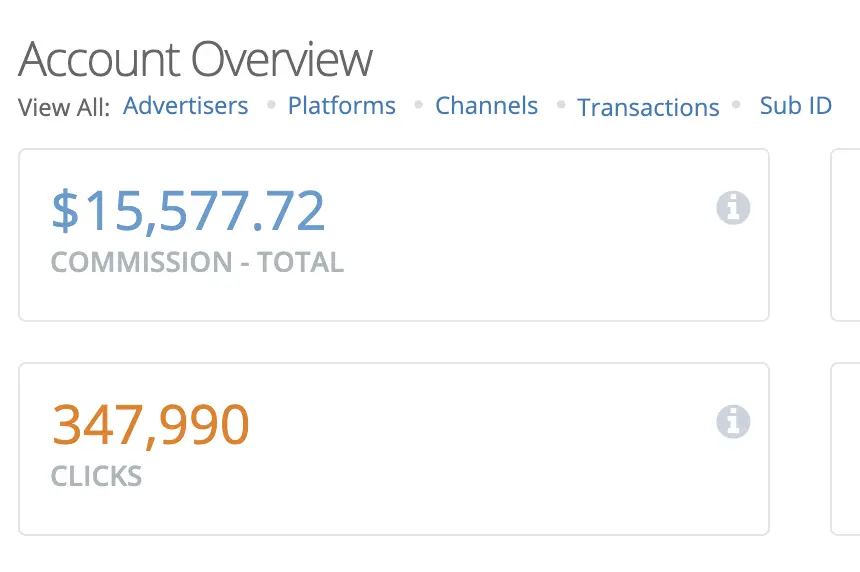This screenshot has height=572, width=860.
Task: Open the Transactions view link
Action: (648, 107)
